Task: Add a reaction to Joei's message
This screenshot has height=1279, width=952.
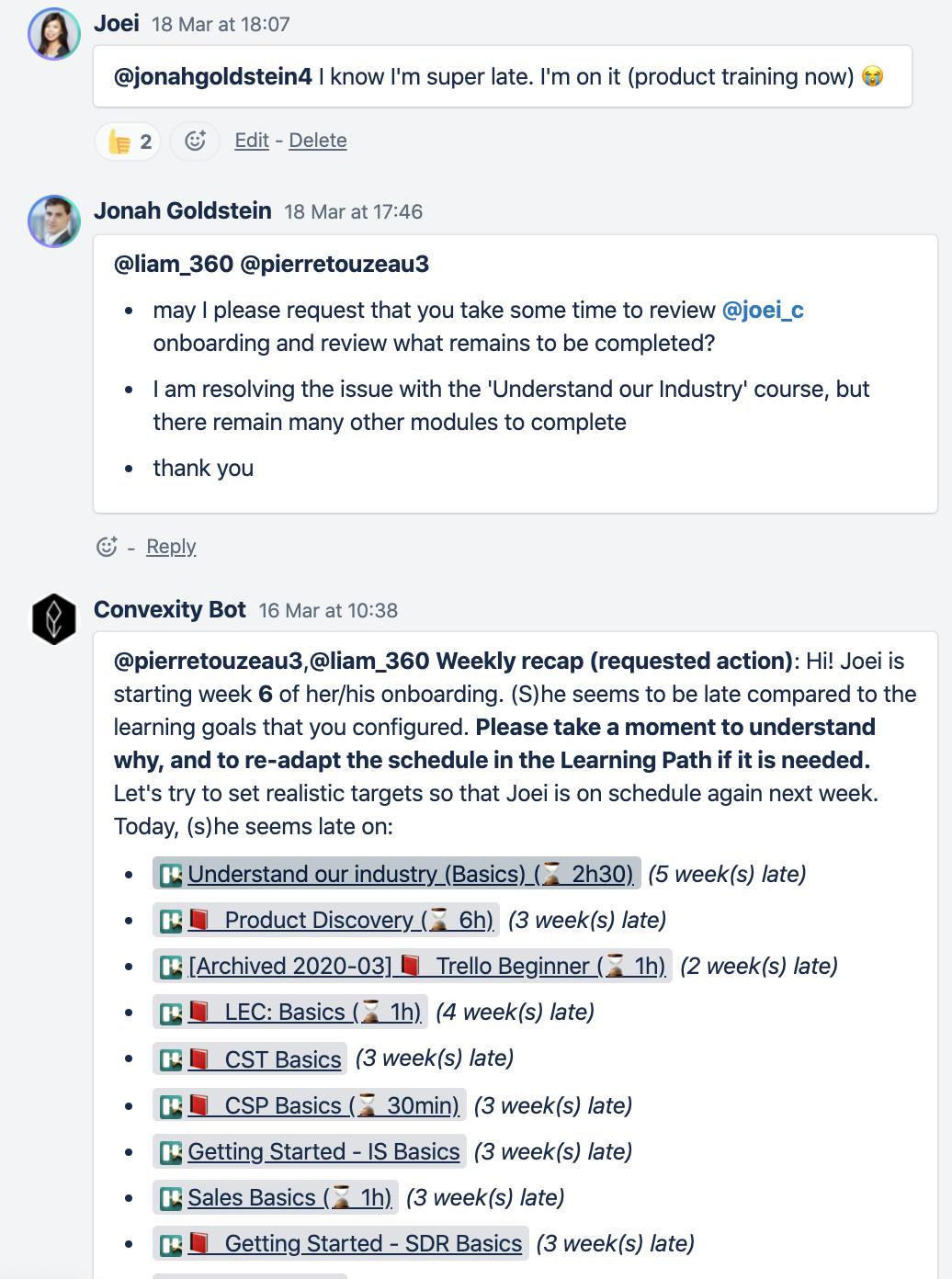Action: [x=194, y=141]
